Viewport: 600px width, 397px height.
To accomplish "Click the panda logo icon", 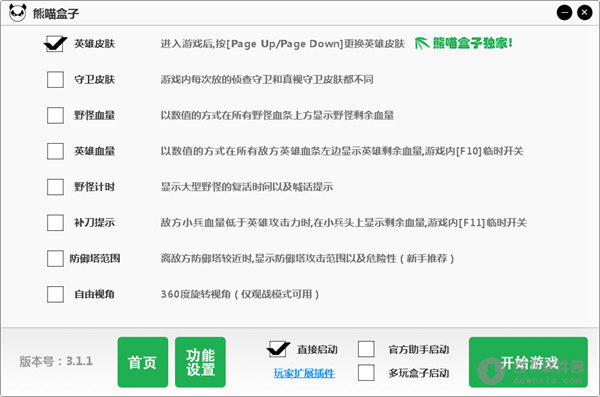I will (x=18, y=13).
